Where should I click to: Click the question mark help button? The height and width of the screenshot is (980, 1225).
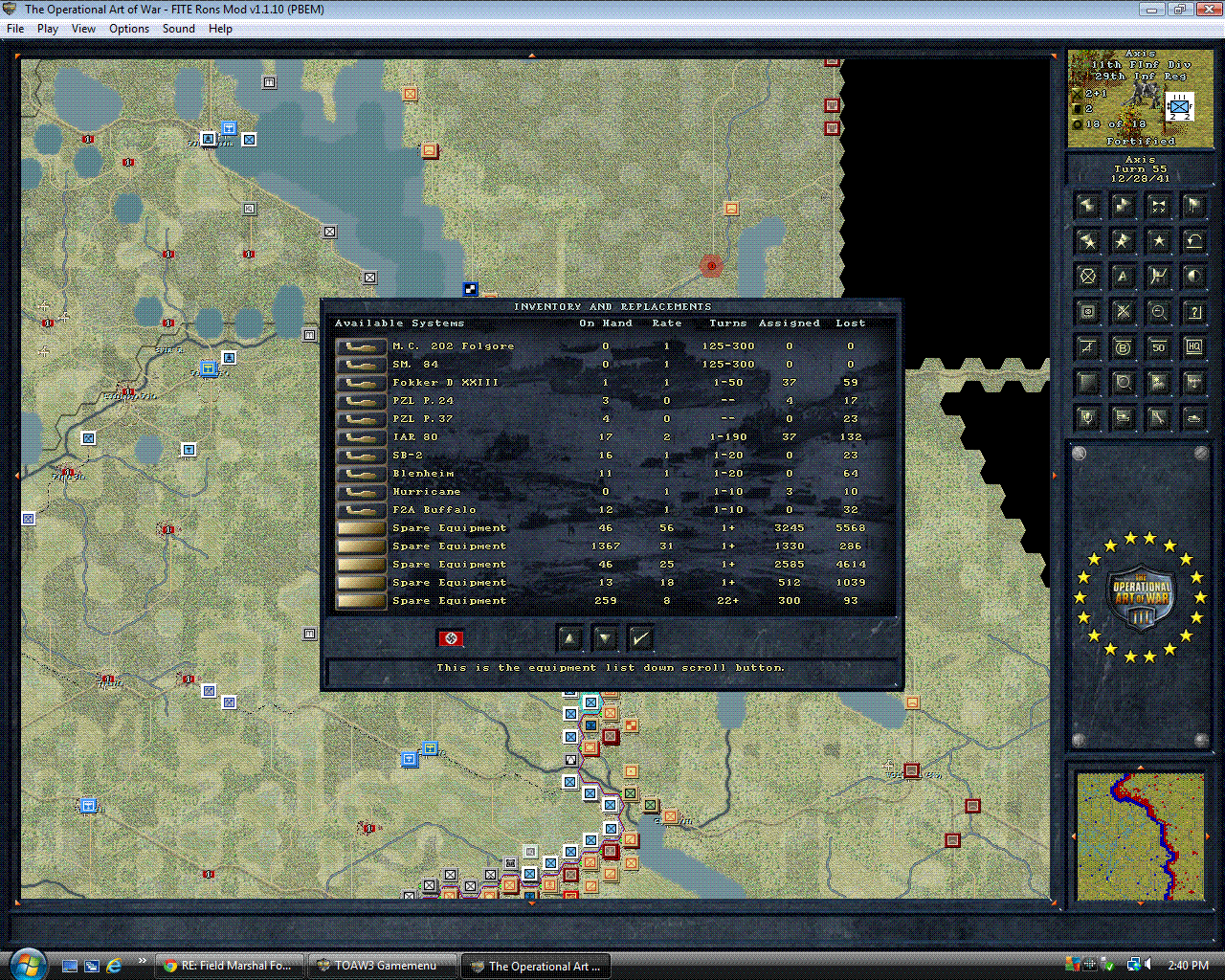1193,311
